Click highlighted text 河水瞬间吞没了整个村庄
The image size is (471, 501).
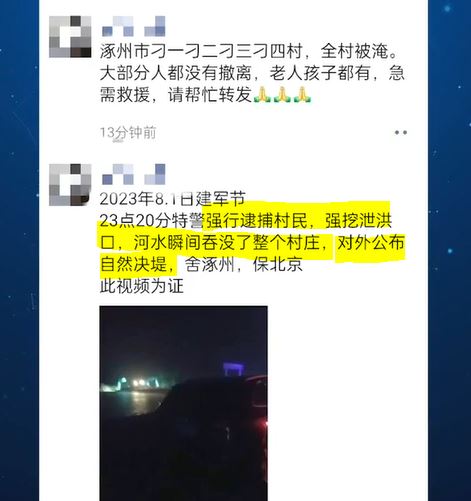coord(231,242)
